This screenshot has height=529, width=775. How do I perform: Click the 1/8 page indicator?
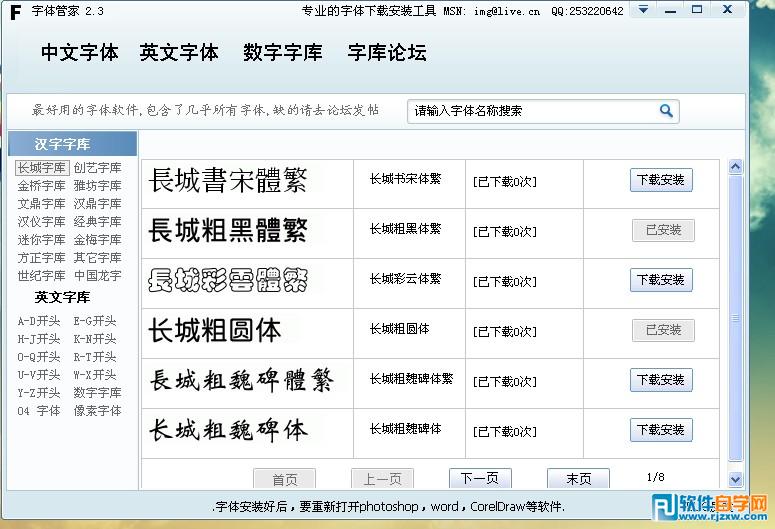pos(655,477)
